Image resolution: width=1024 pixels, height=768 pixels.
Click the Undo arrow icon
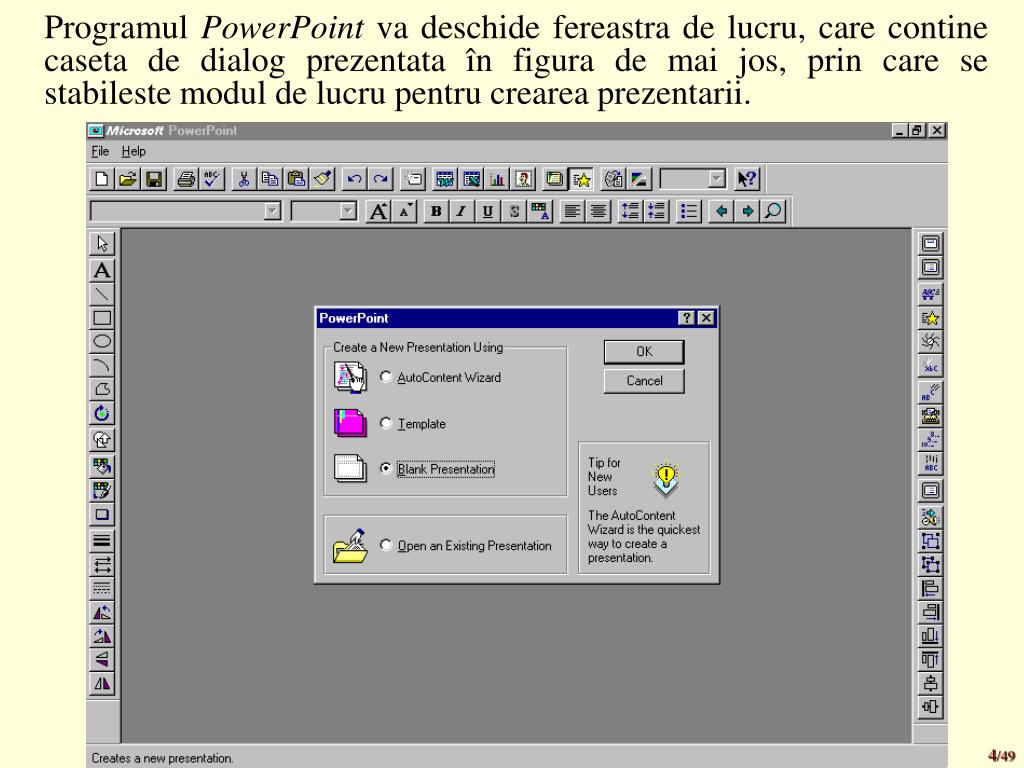coord(354,179)
